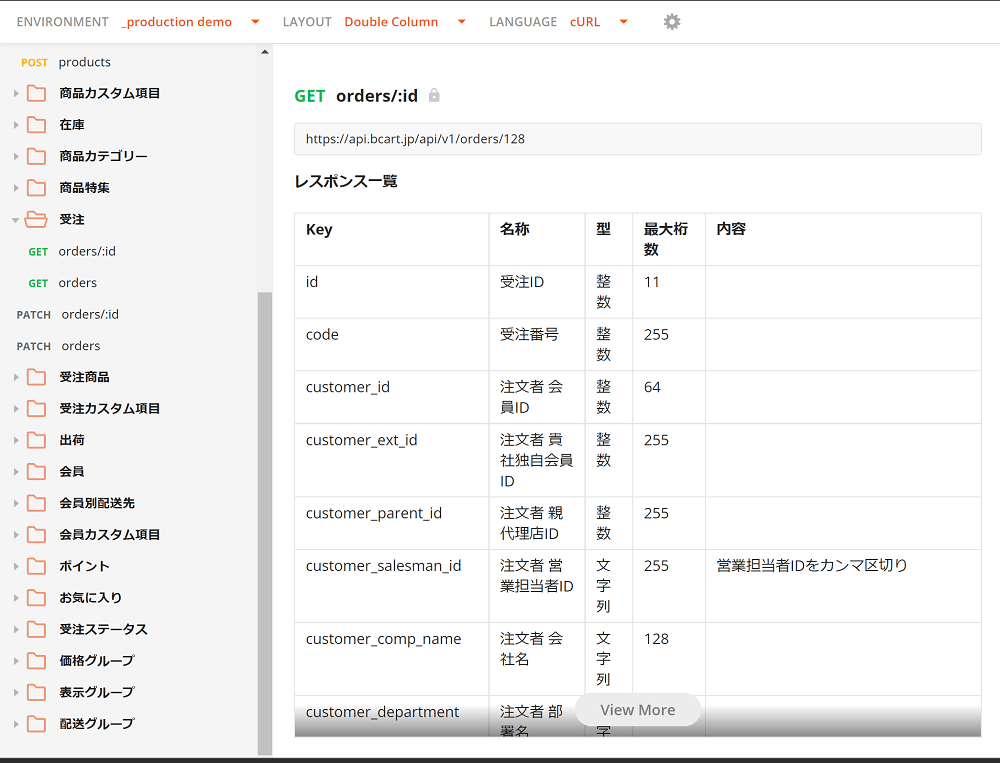This screenshot has height=763, width=1000.
Task: Expand the 配送グループ folder arrow
Action: coord(15,724)
